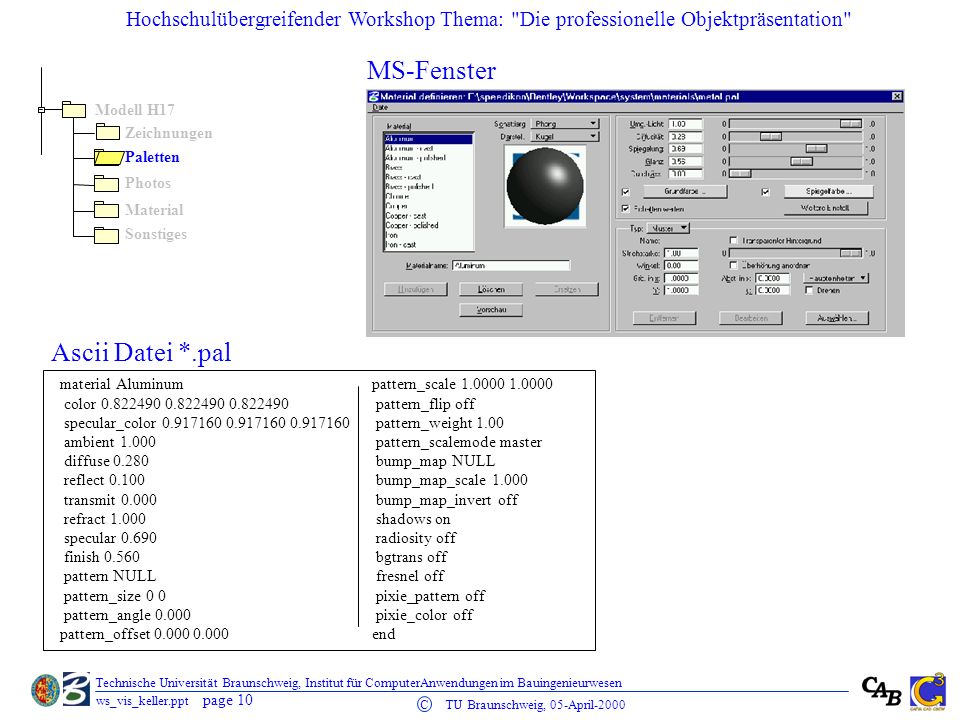Select Chrome in the material list

428,196
